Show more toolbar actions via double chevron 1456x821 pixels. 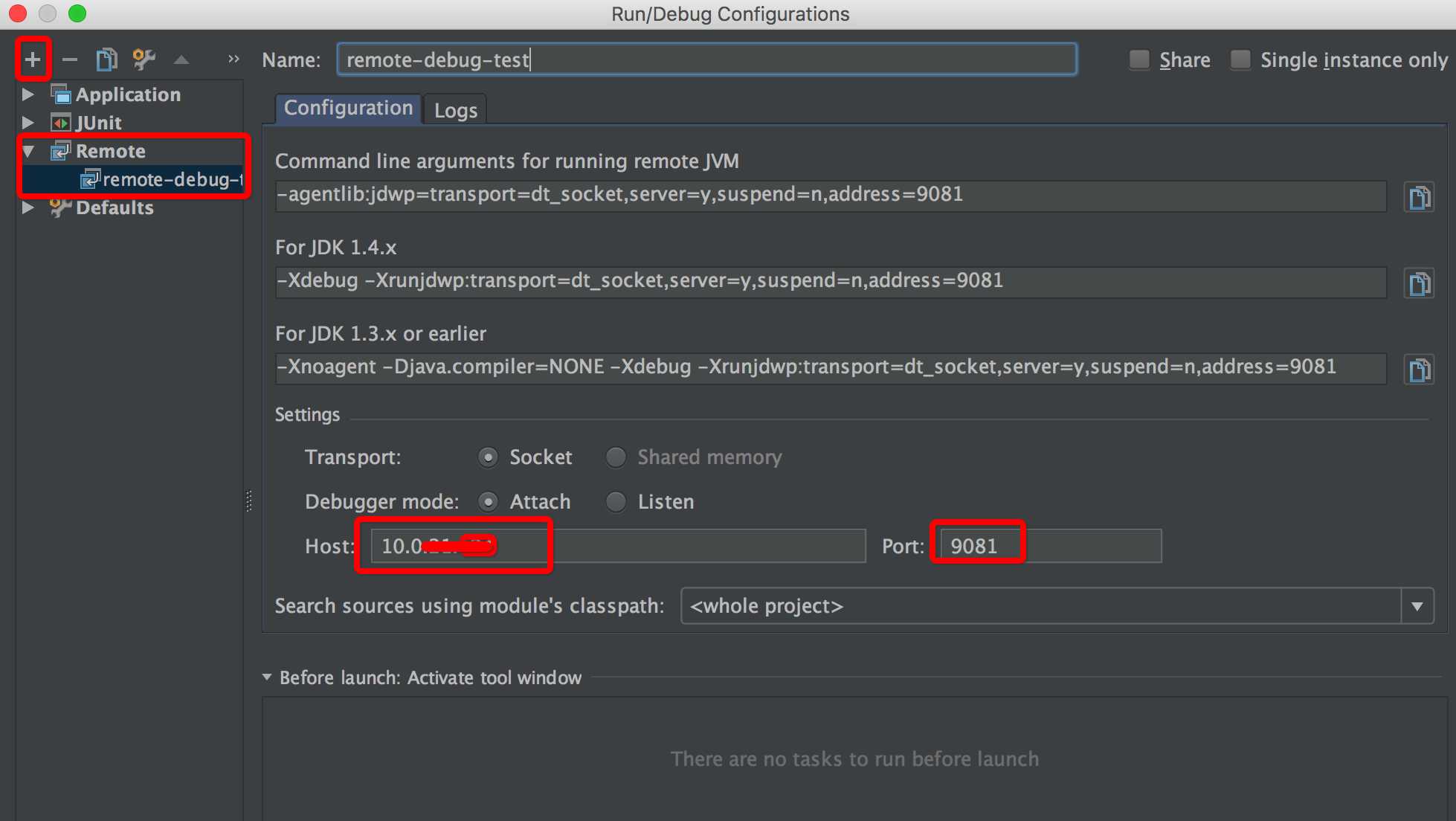point(233,59)
